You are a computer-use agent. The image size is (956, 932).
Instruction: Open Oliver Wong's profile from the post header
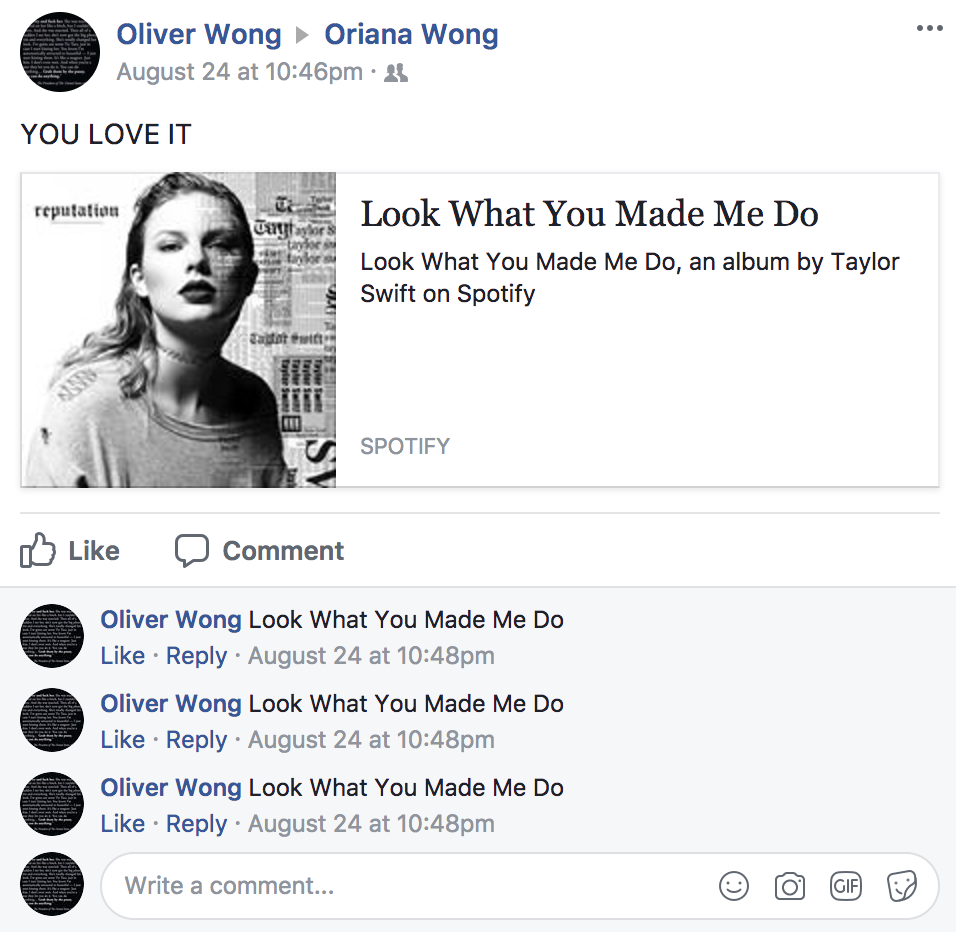(x=199, y=34)
